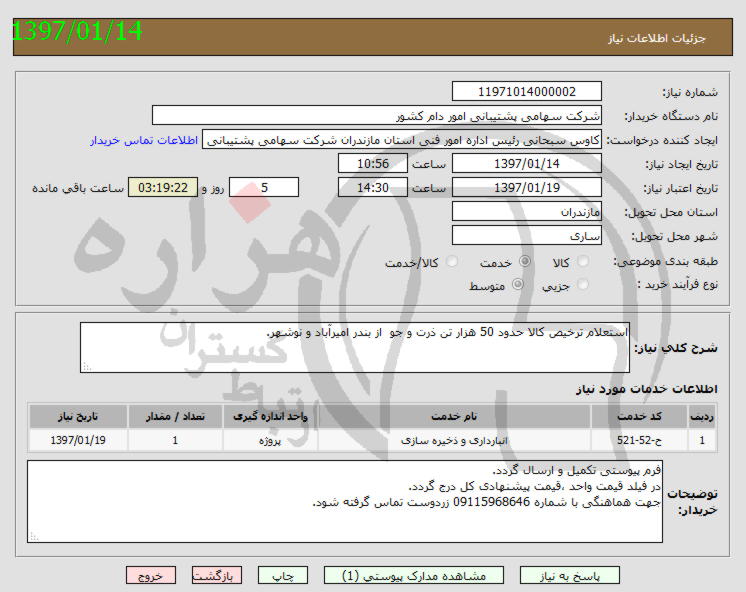This screenshot has width=746, height=592.
Task: Click creation date field 1397/01/14
Action: pyautogui.click(x=527, y=164)
